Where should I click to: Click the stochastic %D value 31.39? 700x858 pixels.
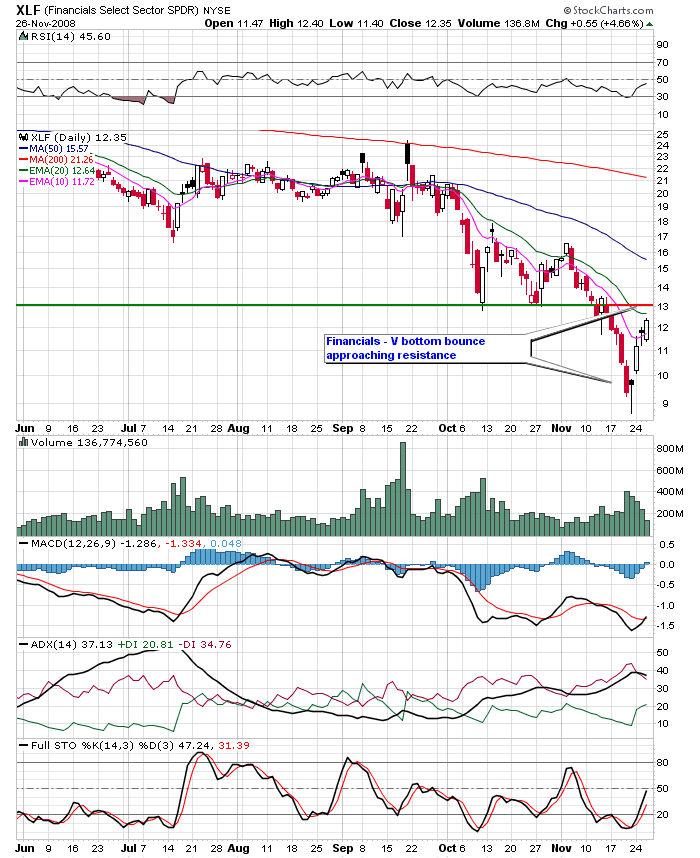pos(234,746)
